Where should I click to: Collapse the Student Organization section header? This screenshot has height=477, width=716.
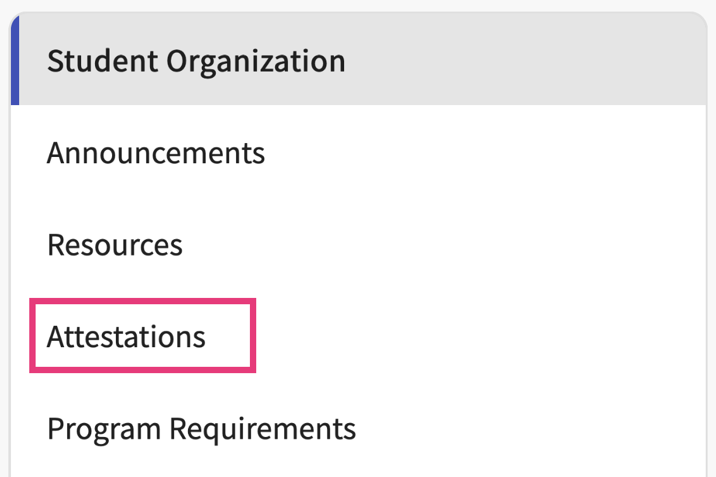(x=358, y=60)
